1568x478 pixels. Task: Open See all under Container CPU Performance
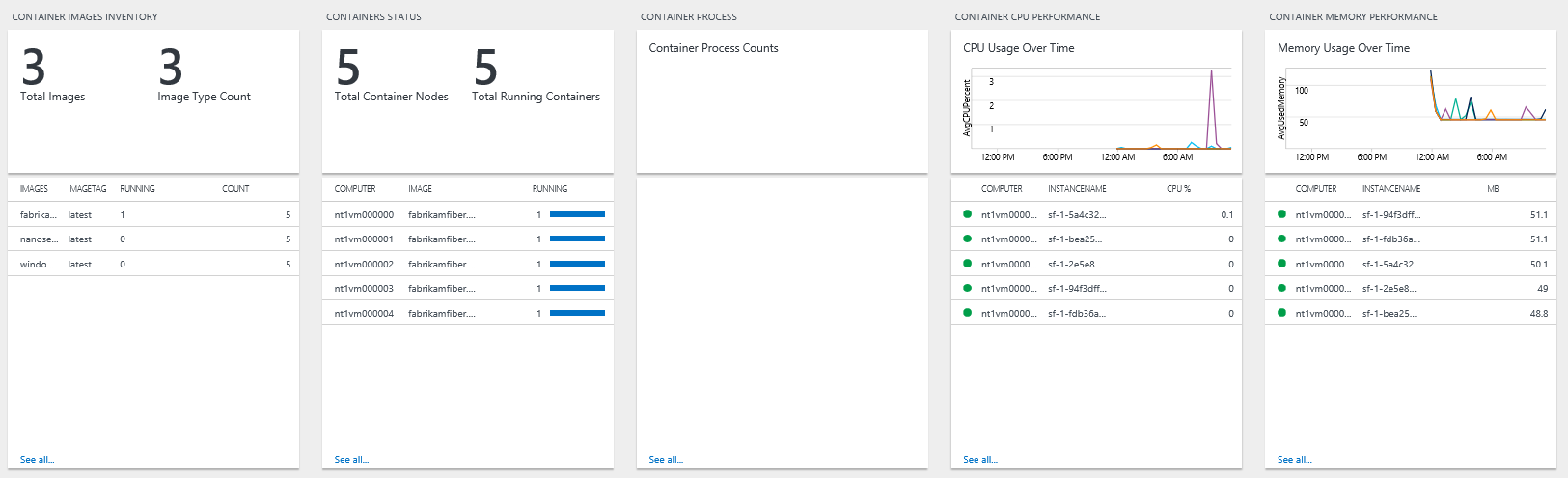(980, 460)
